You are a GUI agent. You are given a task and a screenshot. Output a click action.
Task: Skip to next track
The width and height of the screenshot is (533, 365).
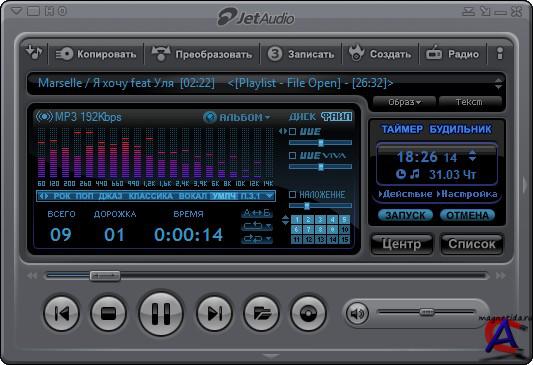(x=214, y=313)
